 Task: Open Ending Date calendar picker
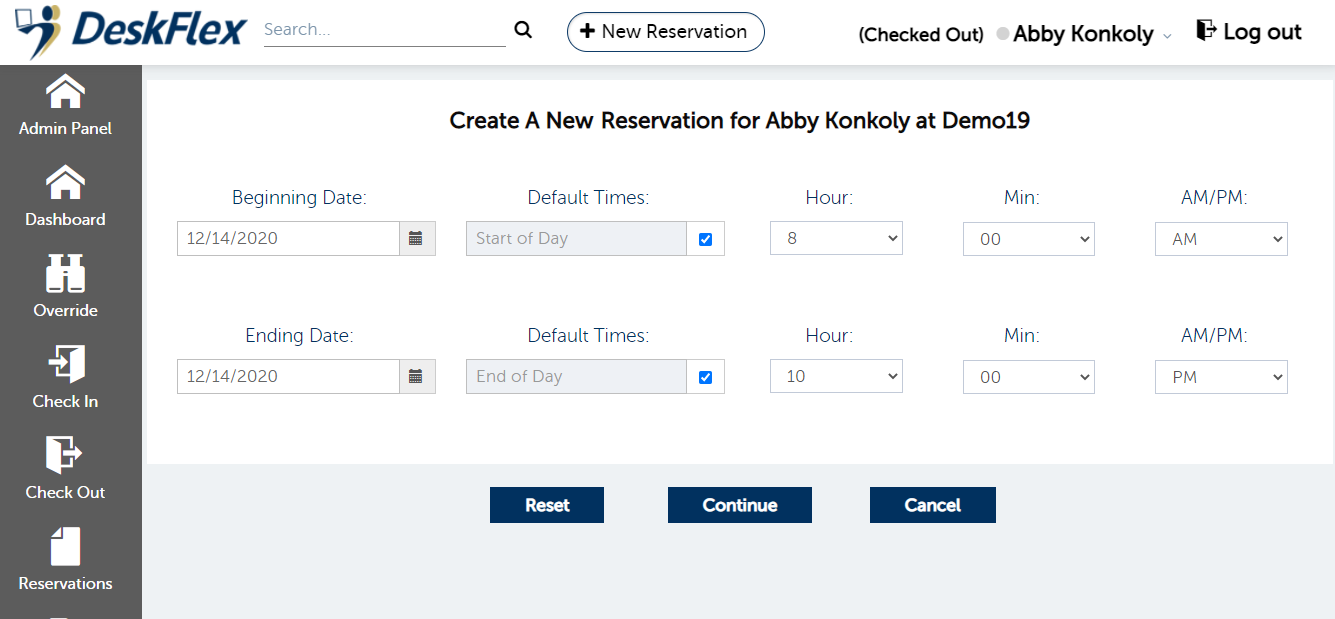click(x=417, y=376)
